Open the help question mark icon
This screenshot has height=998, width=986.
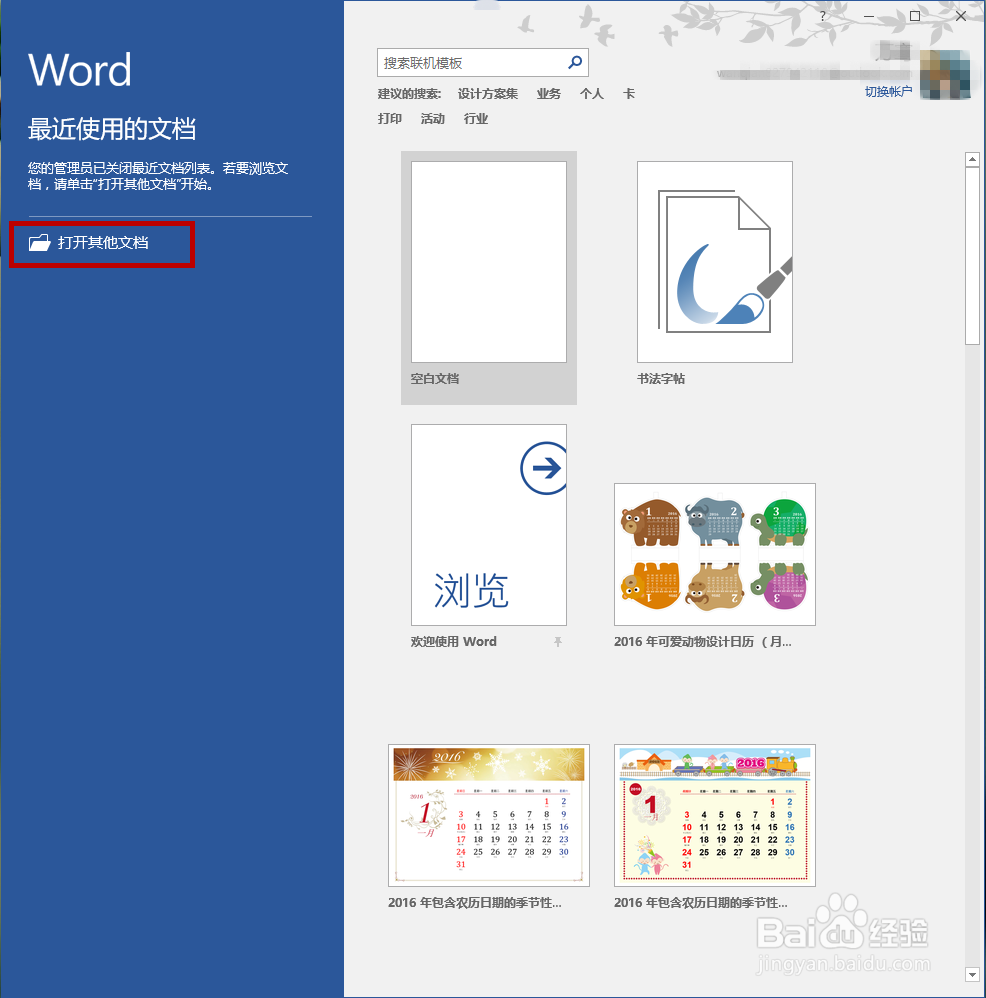(x=823, y=17)
